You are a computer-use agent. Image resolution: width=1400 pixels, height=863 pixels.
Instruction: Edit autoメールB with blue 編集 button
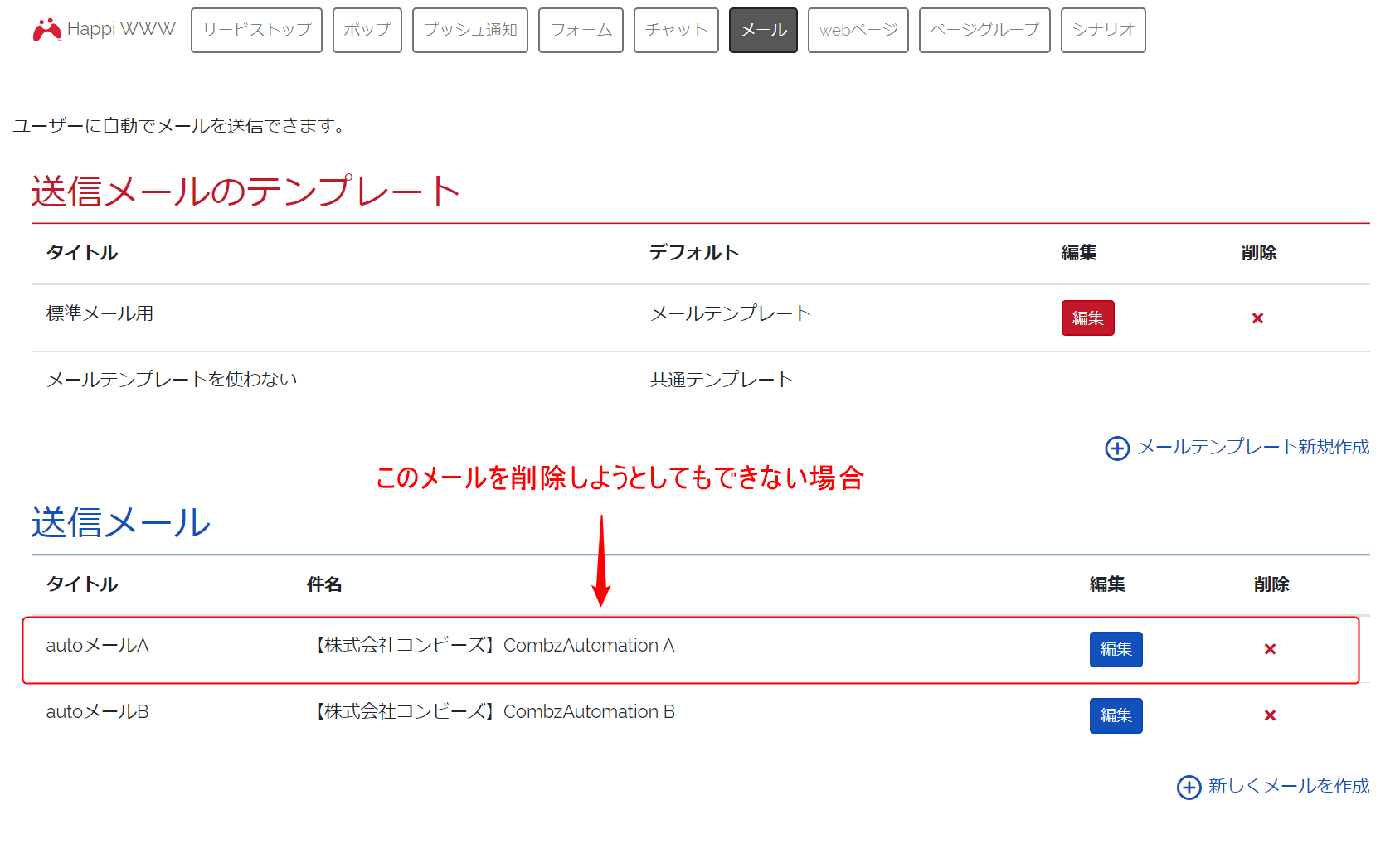pos(1116,715)
